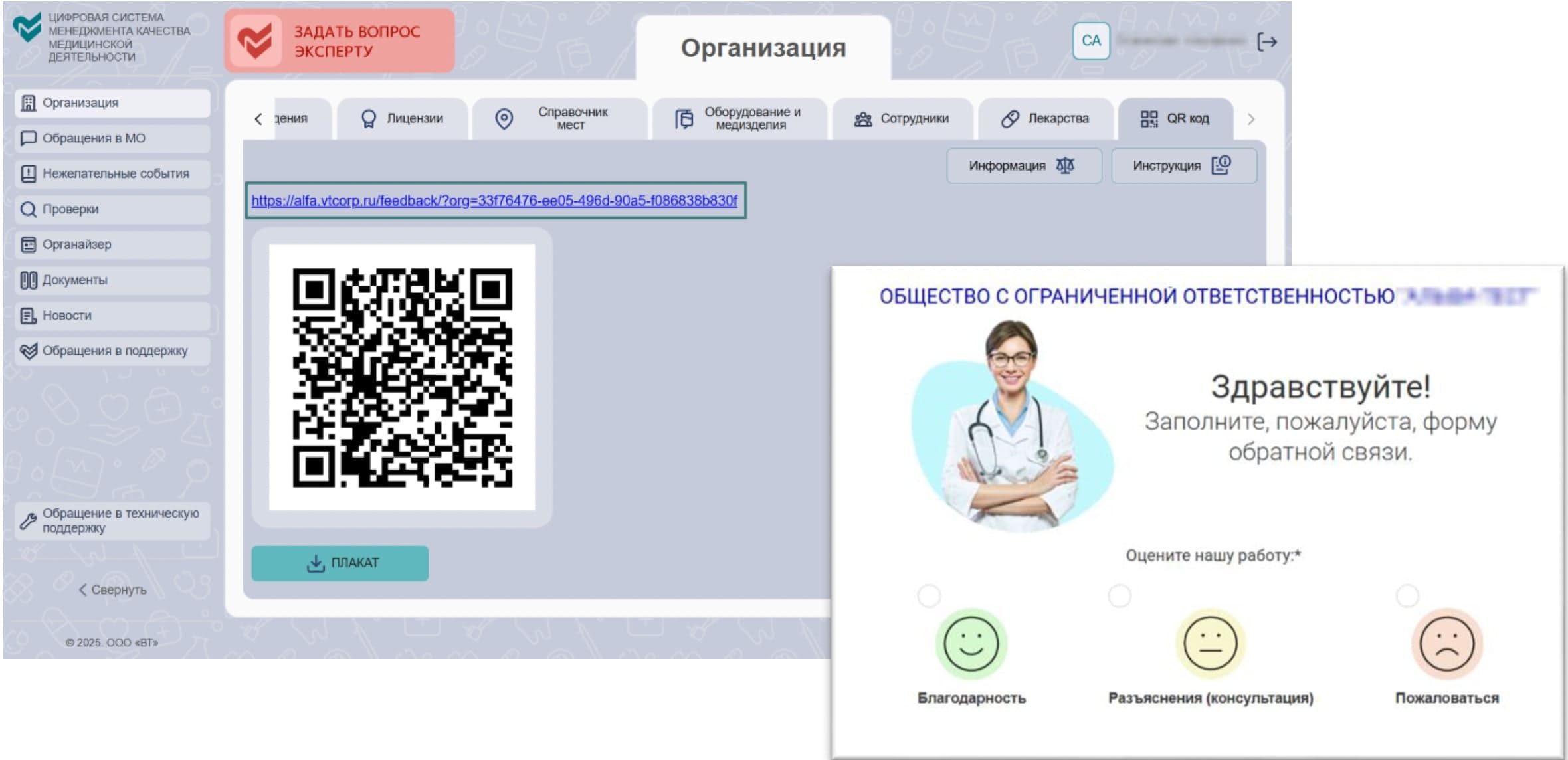
Task: Click the green smiley face
Action: (x=971, y=644)
